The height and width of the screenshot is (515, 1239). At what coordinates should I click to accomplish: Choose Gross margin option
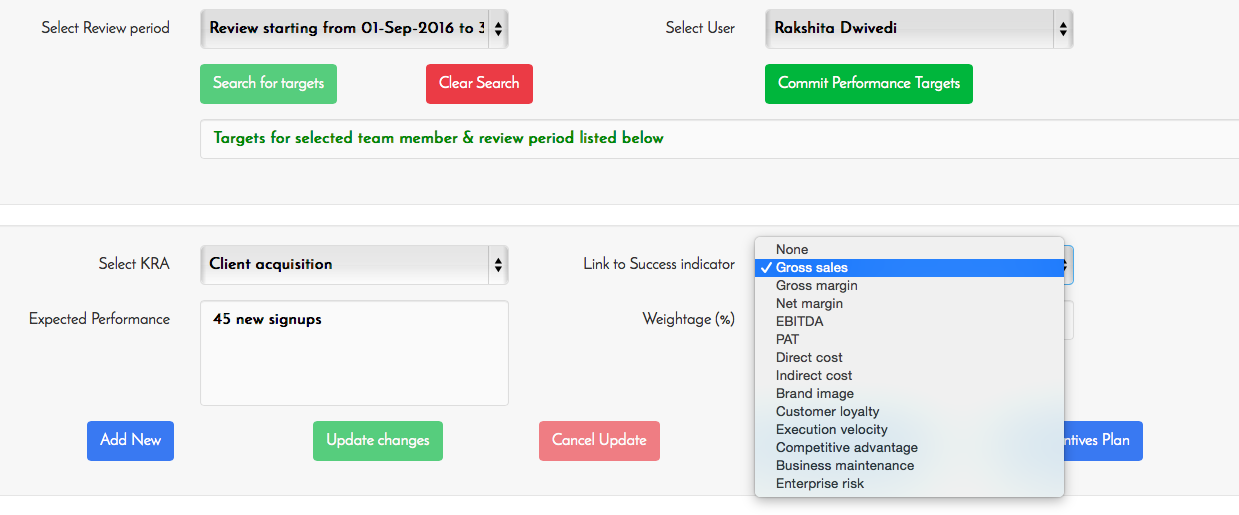click(909, 286)
